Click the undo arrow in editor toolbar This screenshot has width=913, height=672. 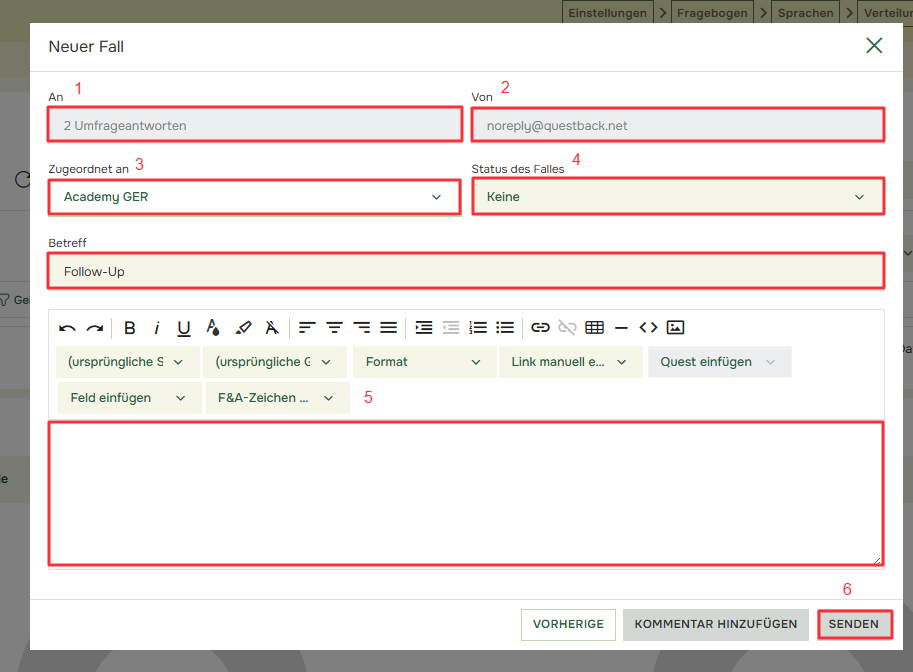click(x=67, y=327)
